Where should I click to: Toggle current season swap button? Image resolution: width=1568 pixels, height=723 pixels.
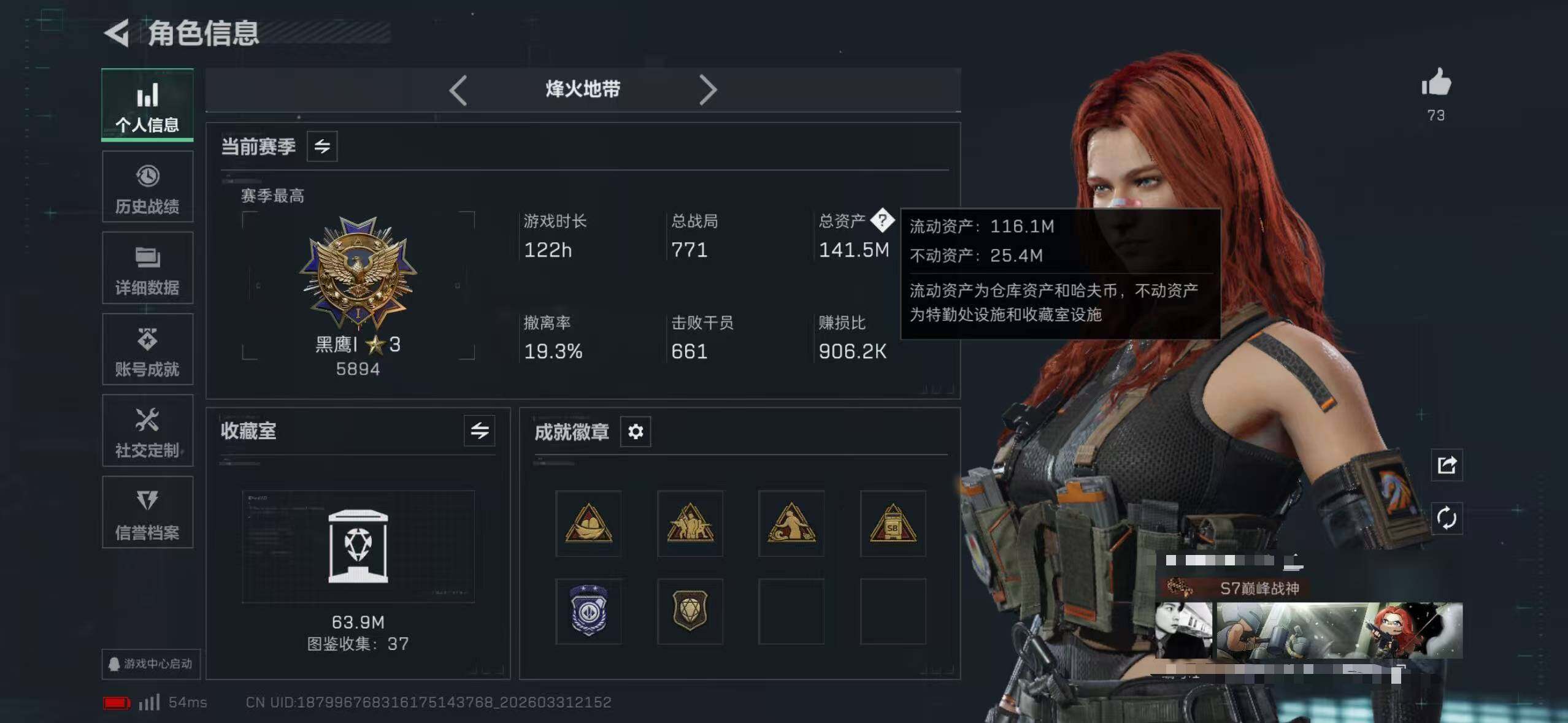tap(322, 147)
